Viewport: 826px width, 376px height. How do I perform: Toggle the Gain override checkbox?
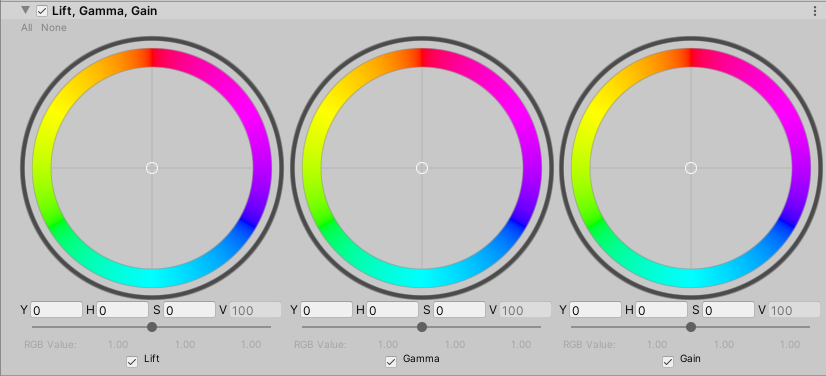668,362
